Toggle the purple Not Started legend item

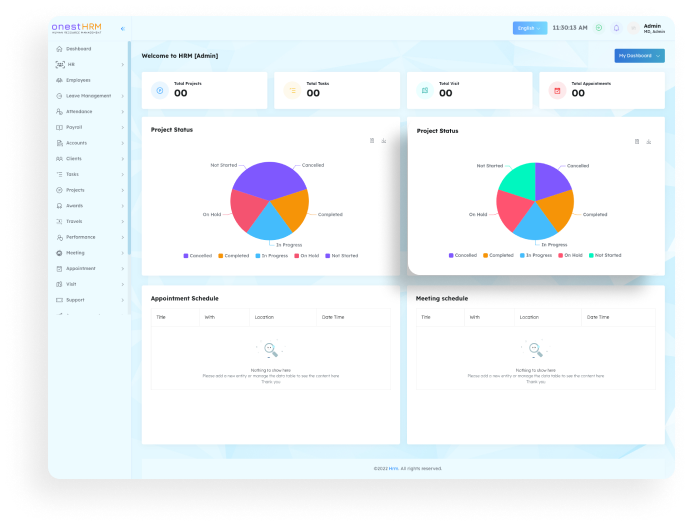click(x=341, y=256)
